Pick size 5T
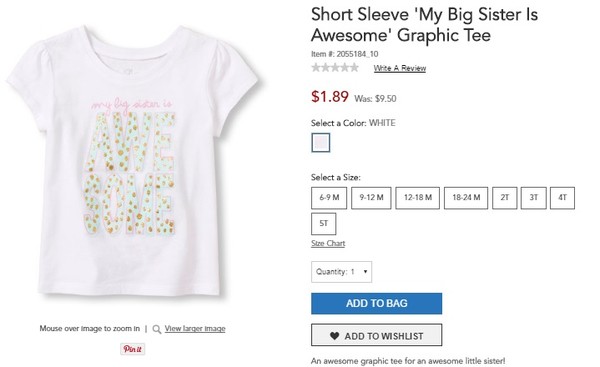The image size is (600, 367). (x=324, y=223)
